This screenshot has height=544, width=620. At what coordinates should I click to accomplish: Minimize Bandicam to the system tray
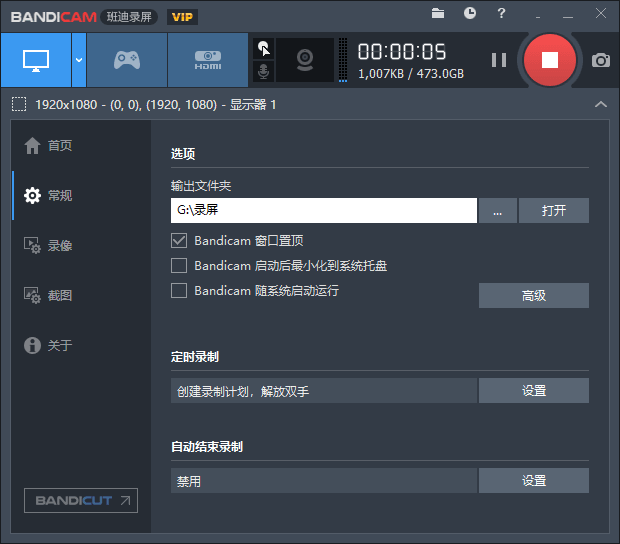click(x=538, y=17)
